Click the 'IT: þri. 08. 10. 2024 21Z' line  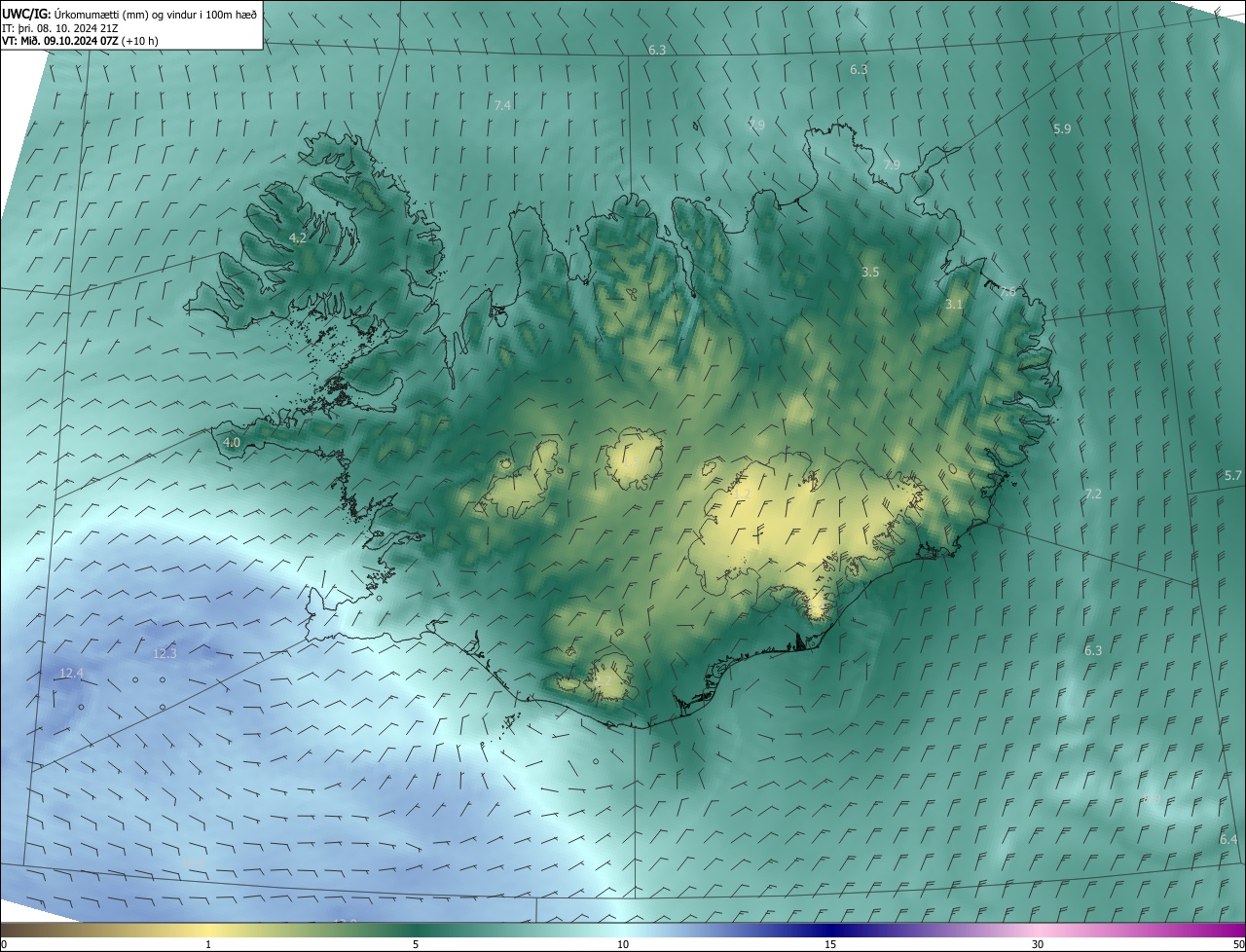coord(59,27)
